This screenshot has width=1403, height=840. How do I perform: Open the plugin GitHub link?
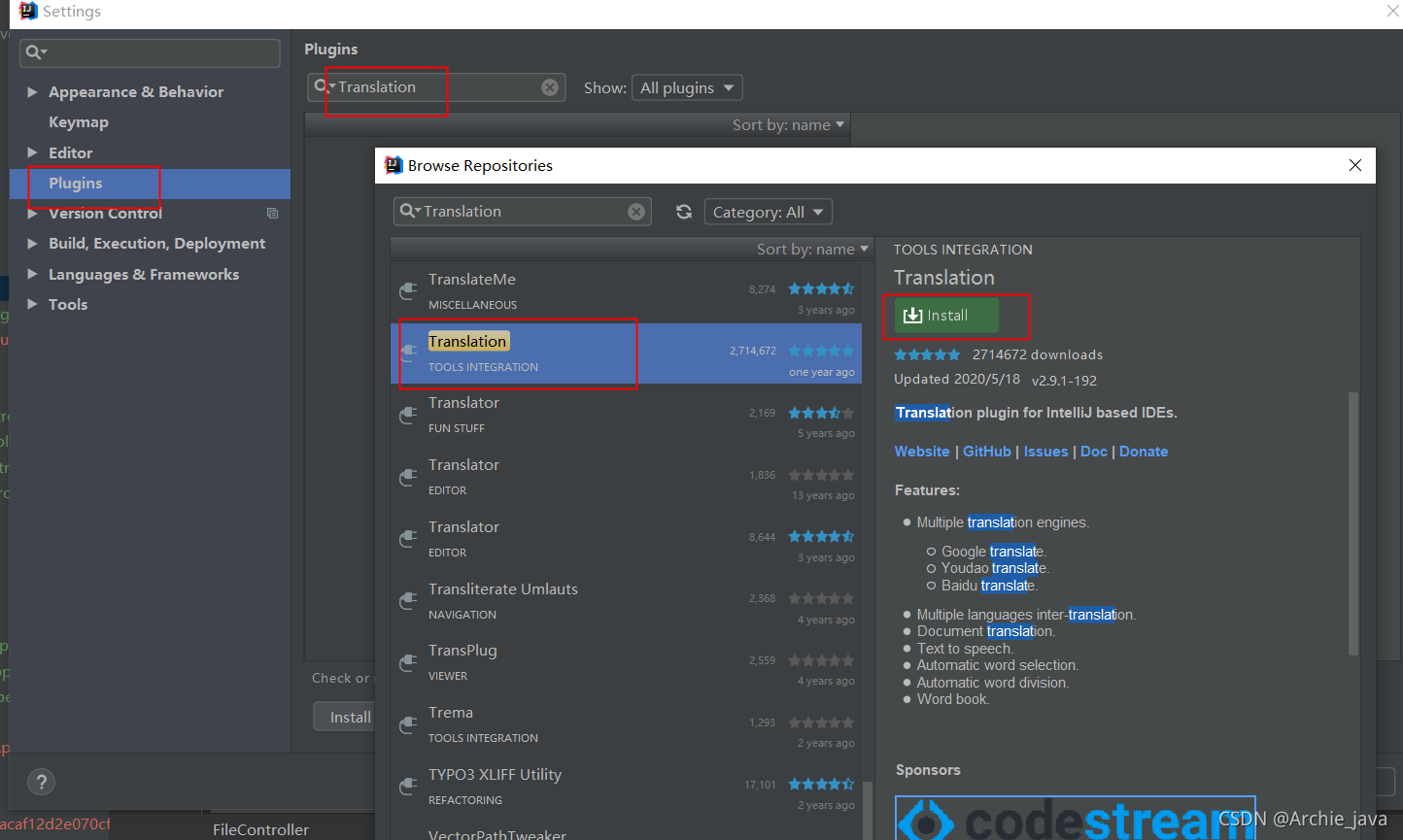pos(987,452)
